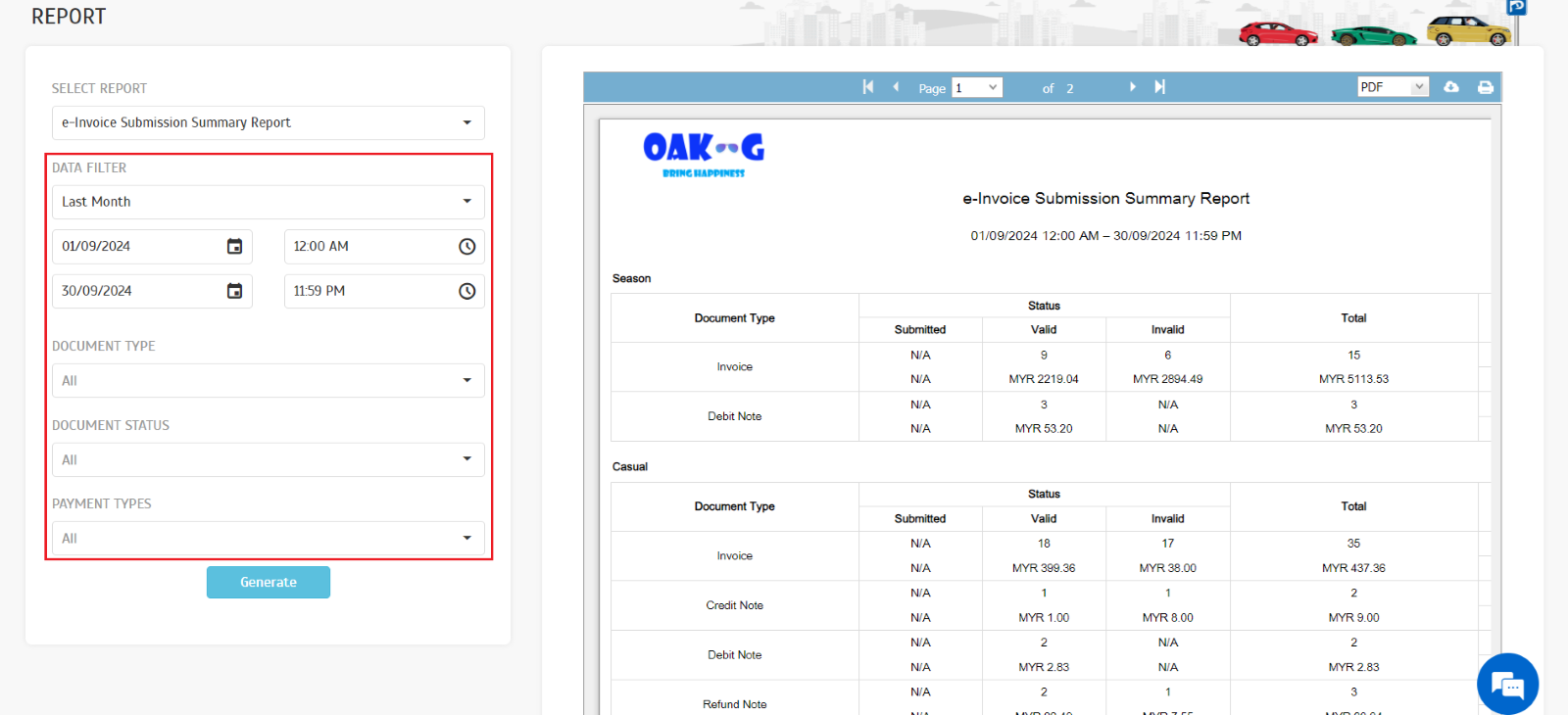1568x715 pixels.
Task: Open the live chat widget
Action: tap(1507, 684)
